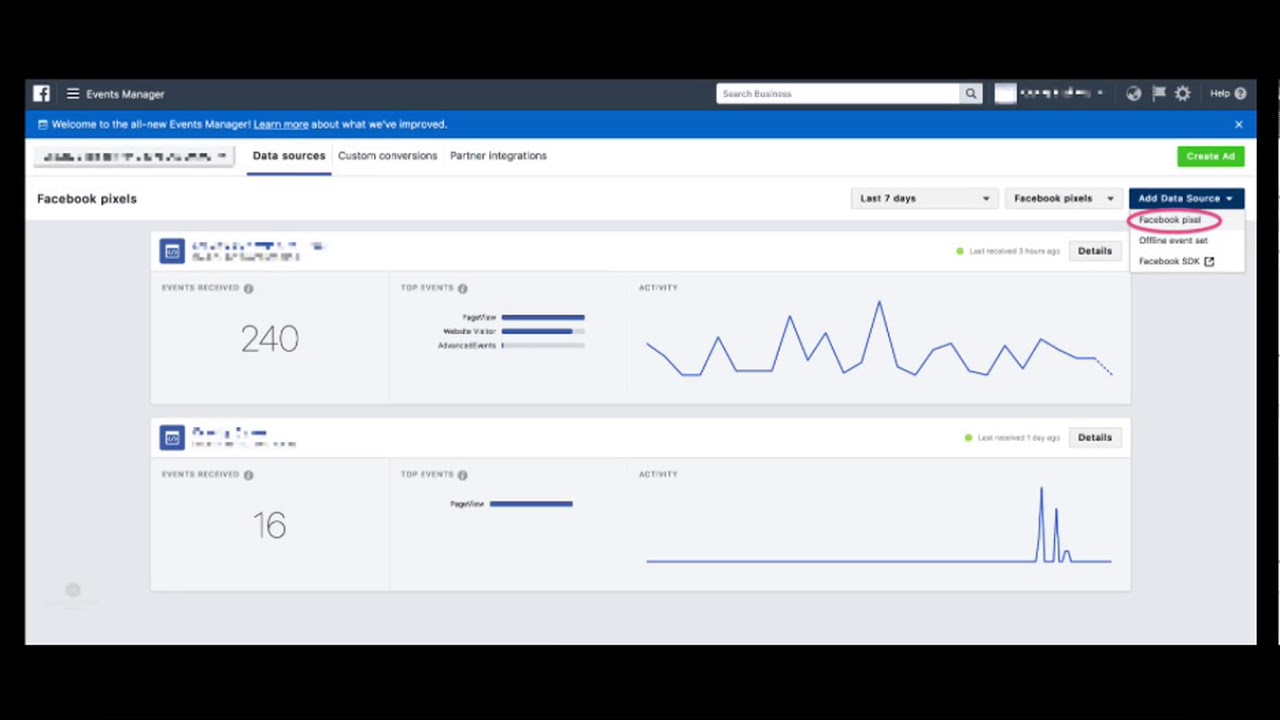1280x720 pixels.
Task: Click the 240 events received number
Action: coord(269,339)
